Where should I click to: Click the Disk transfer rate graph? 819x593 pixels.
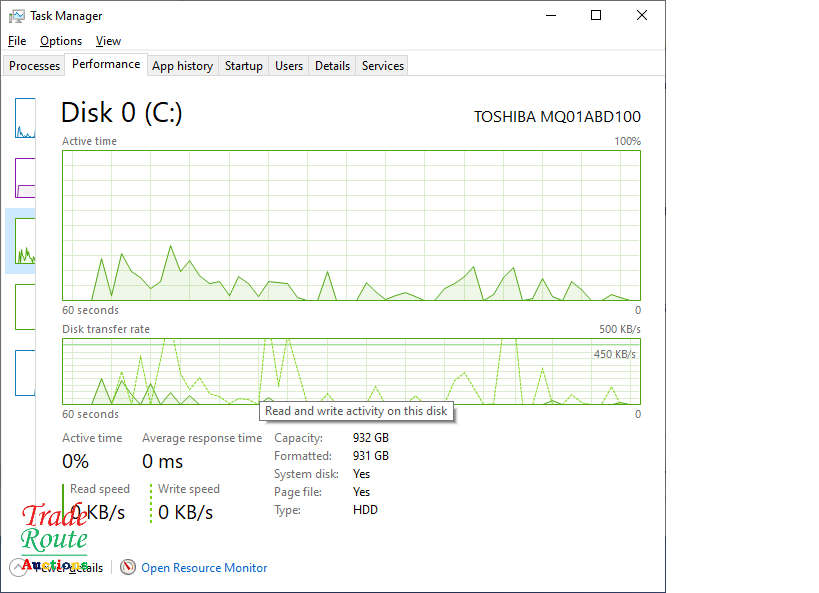pyautogui.click(x=351, y=371)
